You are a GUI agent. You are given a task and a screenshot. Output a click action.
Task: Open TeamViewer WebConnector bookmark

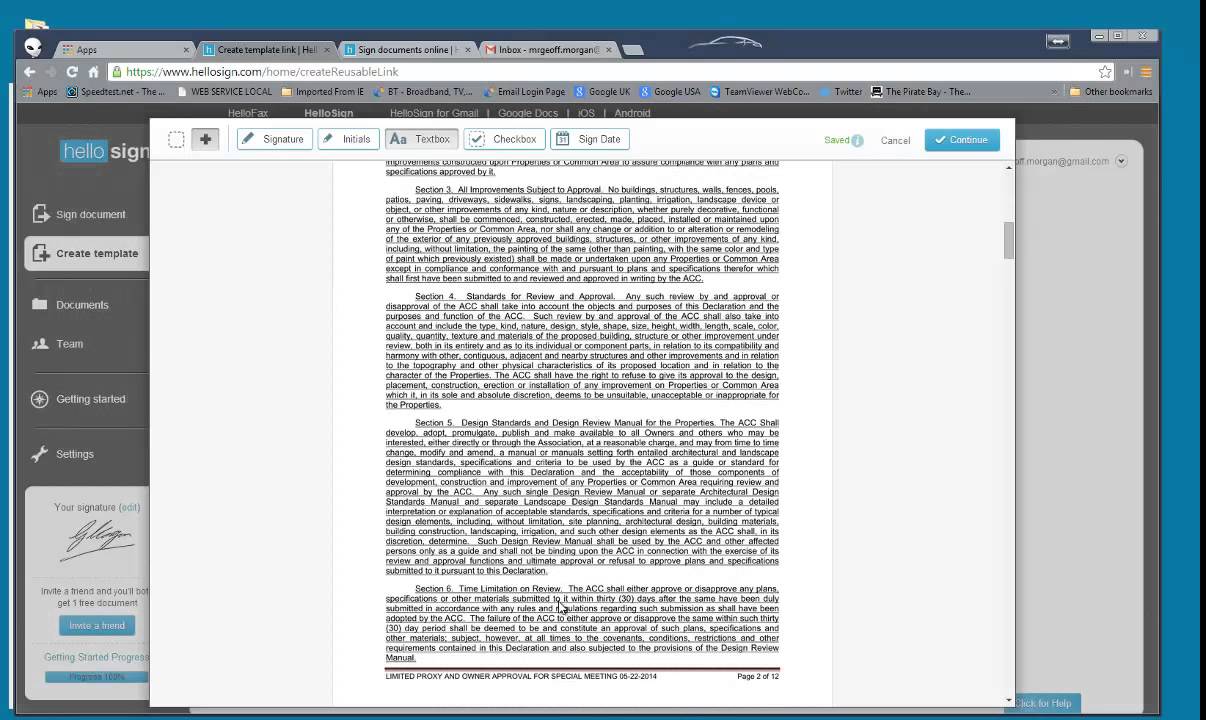[x=760, y=92]
